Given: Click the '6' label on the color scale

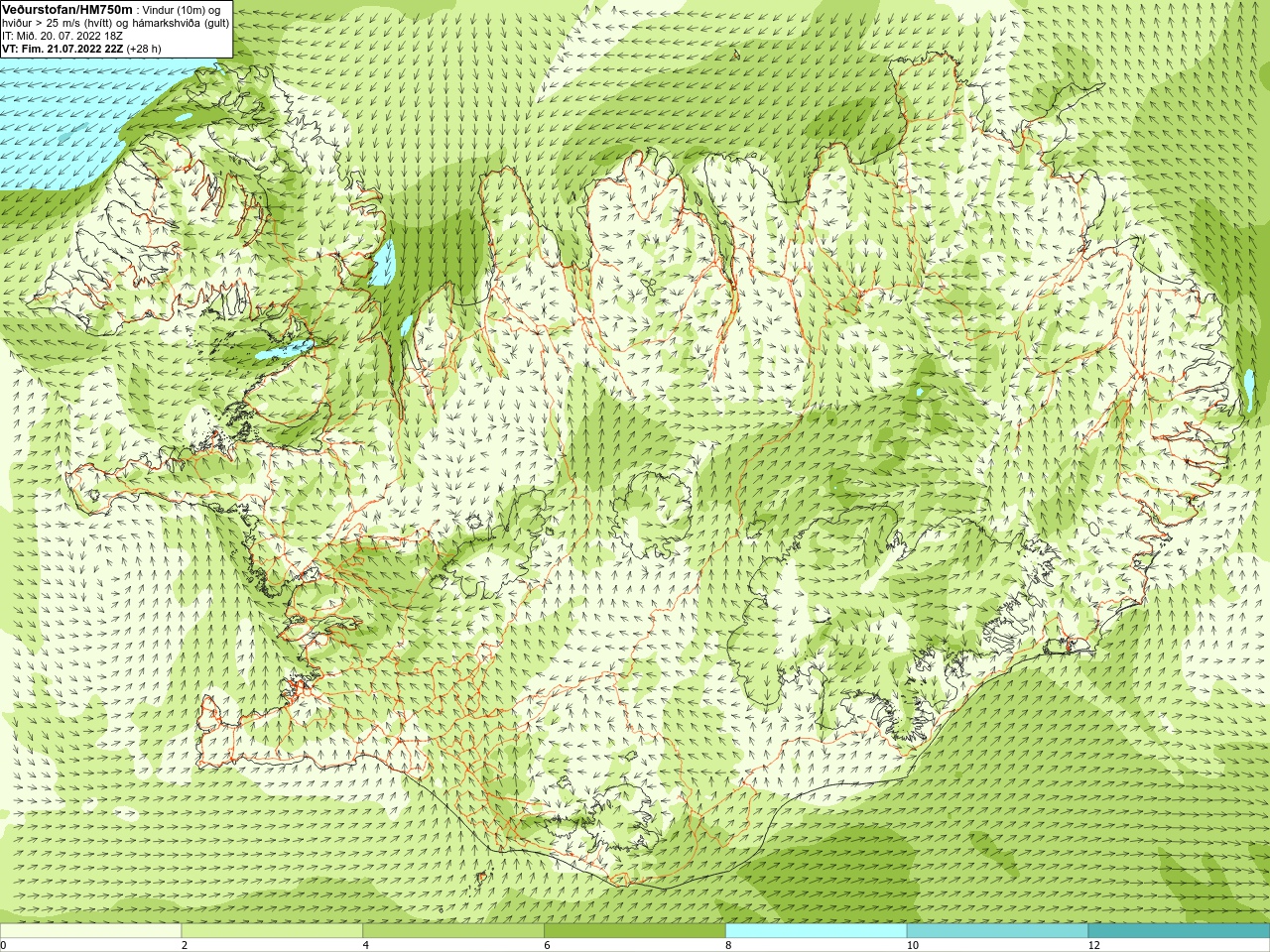Looking at the screenshot, I should [548, 945].
